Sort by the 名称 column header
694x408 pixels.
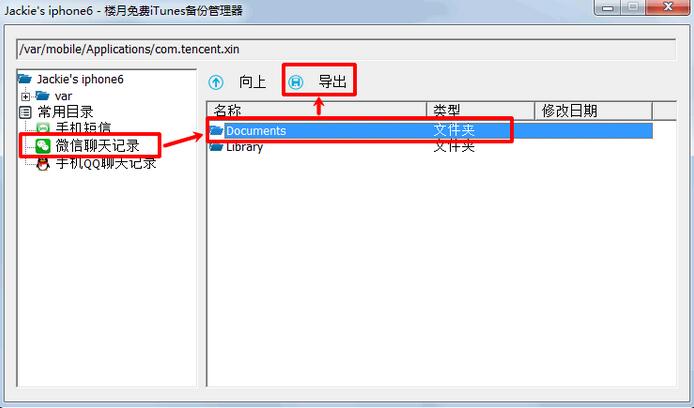tap(316, 111)
